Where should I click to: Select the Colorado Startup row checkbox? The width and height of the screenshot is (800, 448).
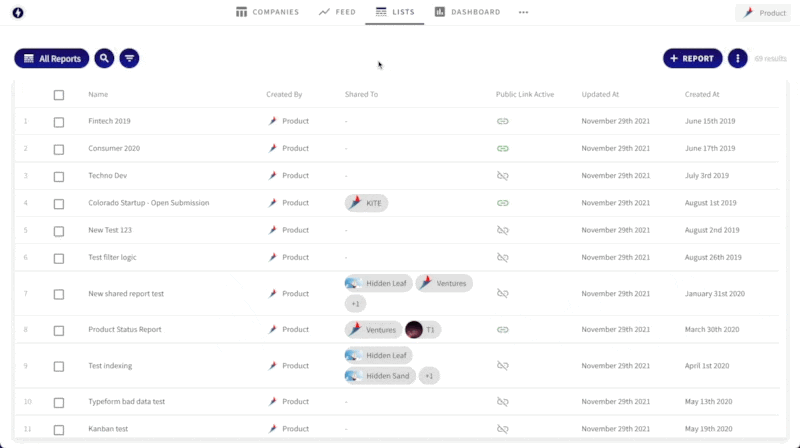click(x=59, y=203)
